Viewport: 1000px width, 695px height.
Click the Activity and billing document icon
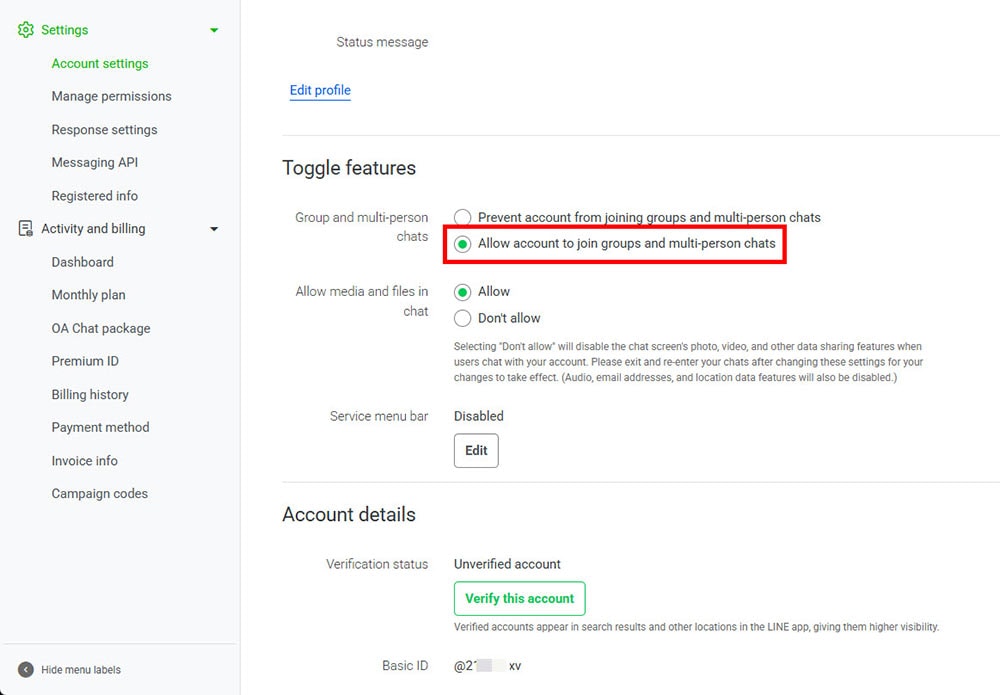point(26,228)
